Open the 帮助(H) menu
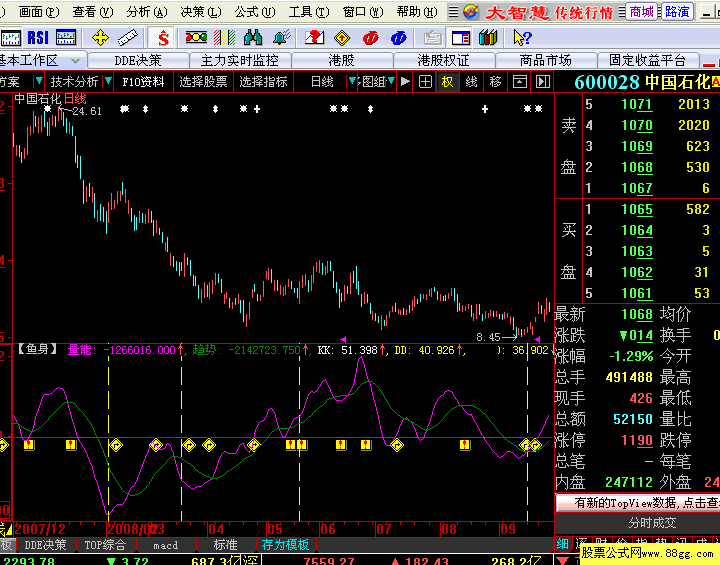 click(x=417, y=11)
